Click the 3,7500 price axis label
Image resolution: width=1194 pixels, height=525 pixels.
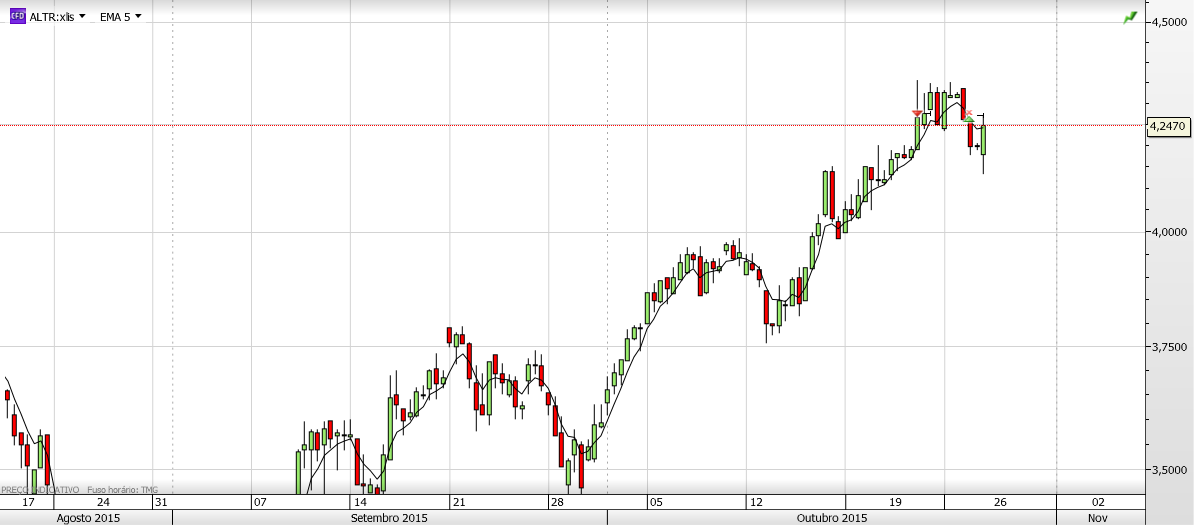tap(1168, 347)
